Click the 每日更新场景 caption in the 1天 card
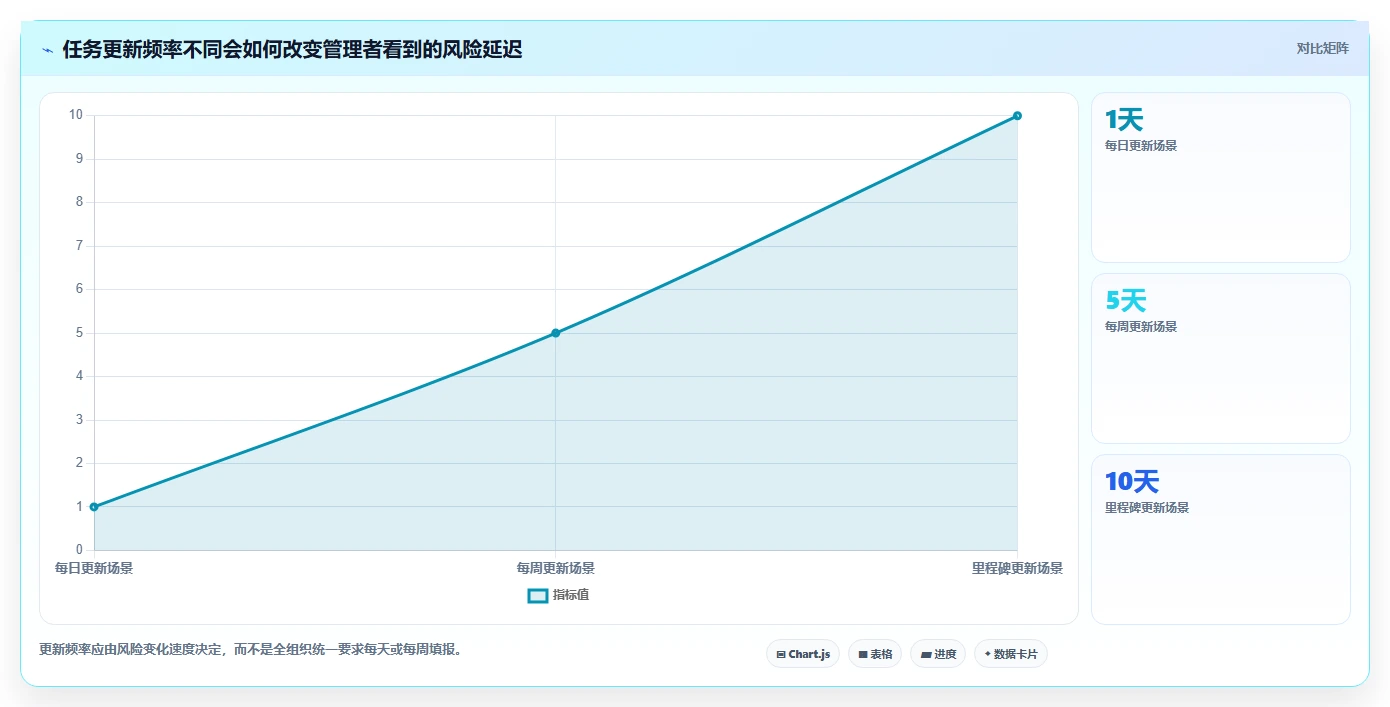The image size is (1390, 707). pos(1141,145)
